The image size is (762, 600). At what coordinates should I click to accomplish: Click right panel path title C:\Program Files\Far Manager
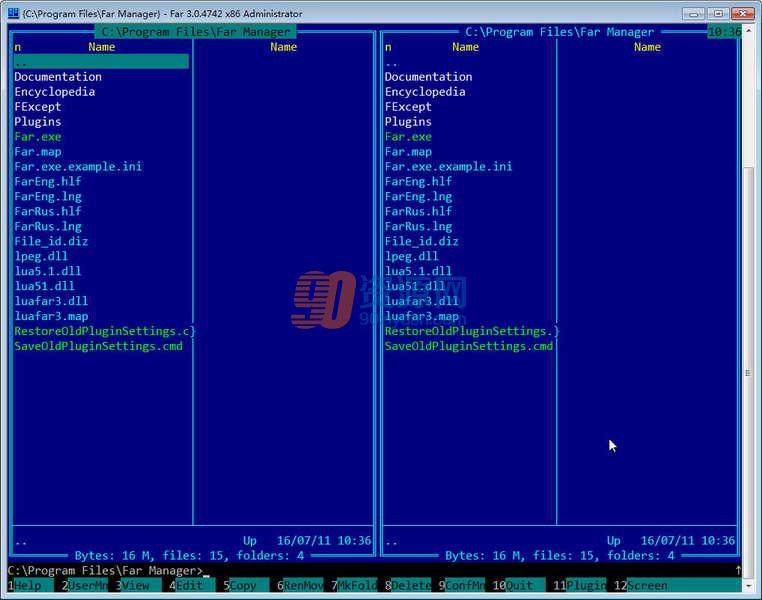tap(559, 32)
